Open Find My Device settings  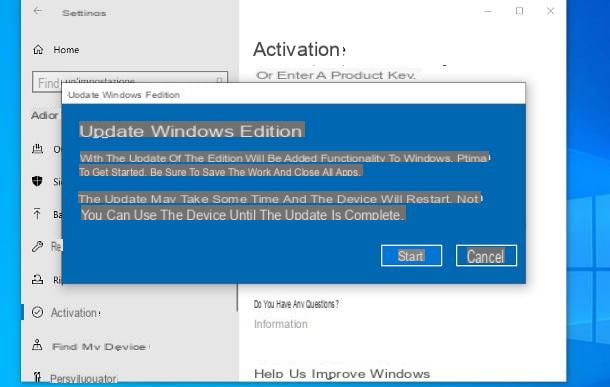90,346
